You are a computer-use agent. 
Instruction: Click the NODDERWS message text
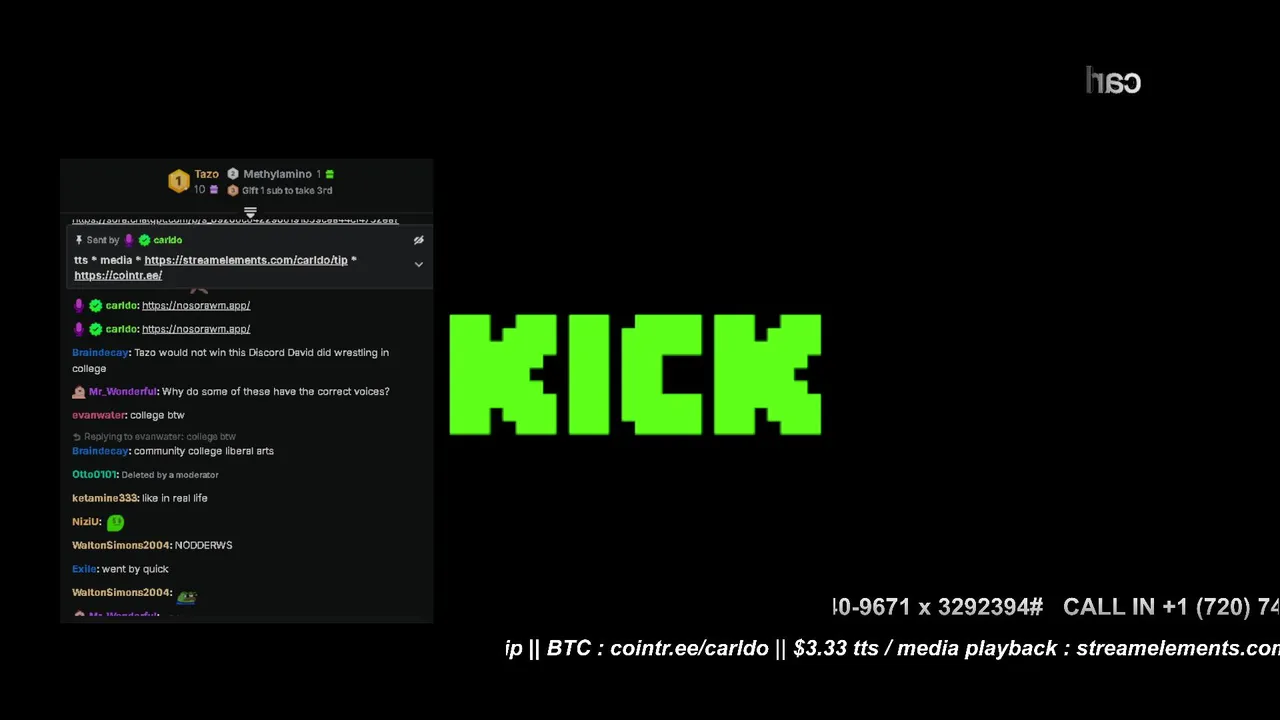(x=204, y=545)
